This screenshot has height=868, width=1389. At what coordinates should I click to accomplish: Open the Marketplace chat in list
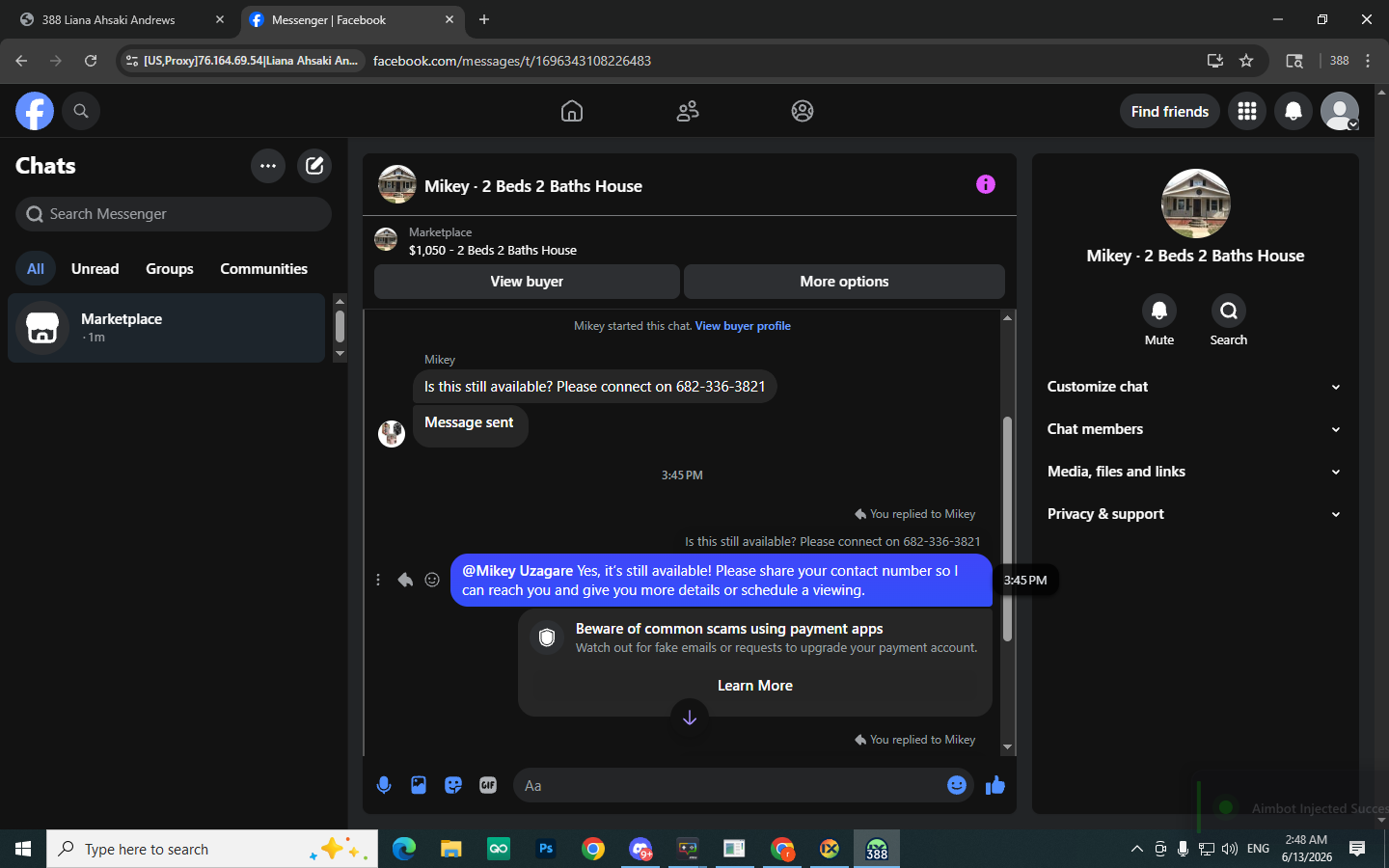pos(167,328)
